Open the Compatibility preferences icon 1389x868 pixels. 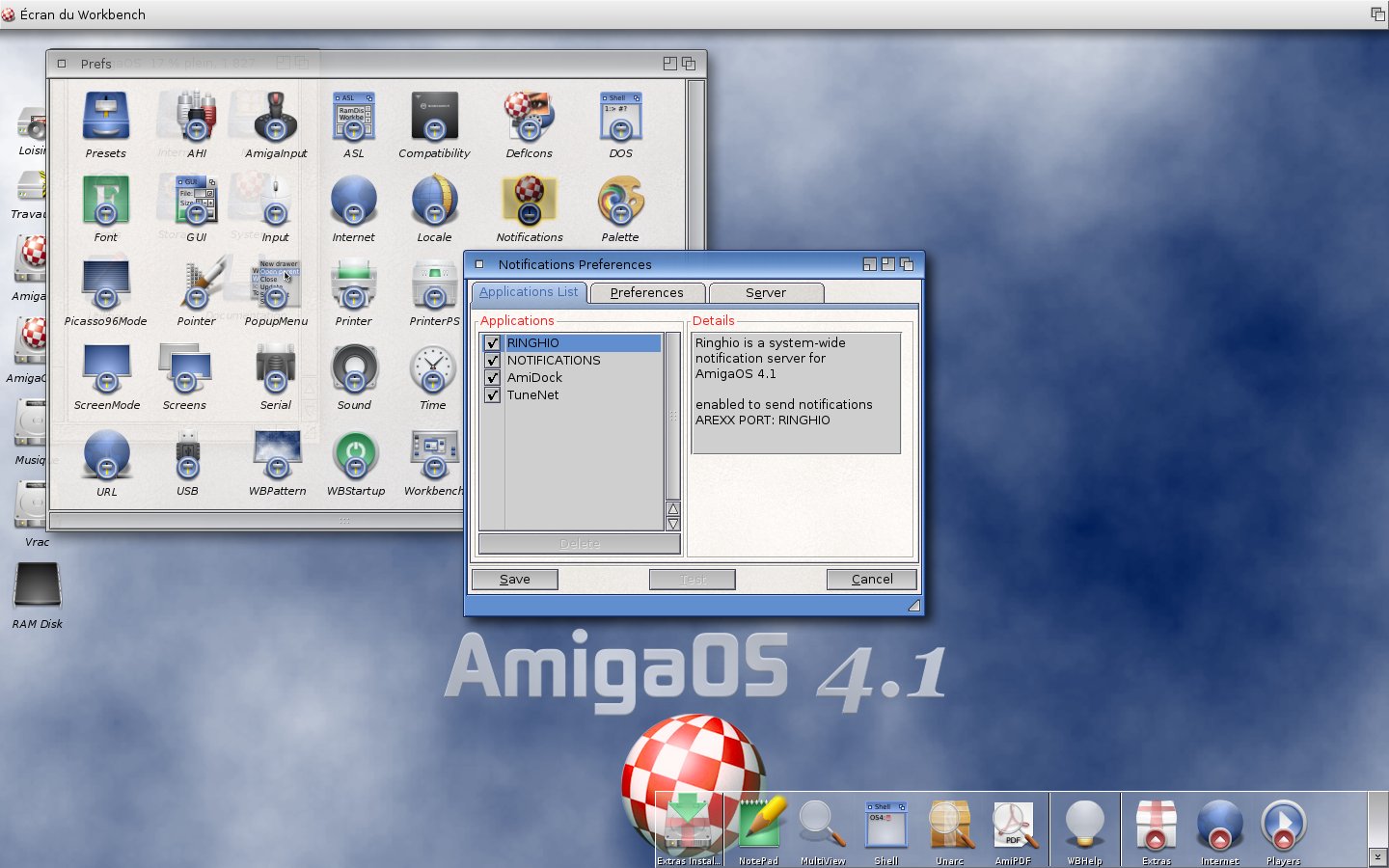[x=434, y=118]
